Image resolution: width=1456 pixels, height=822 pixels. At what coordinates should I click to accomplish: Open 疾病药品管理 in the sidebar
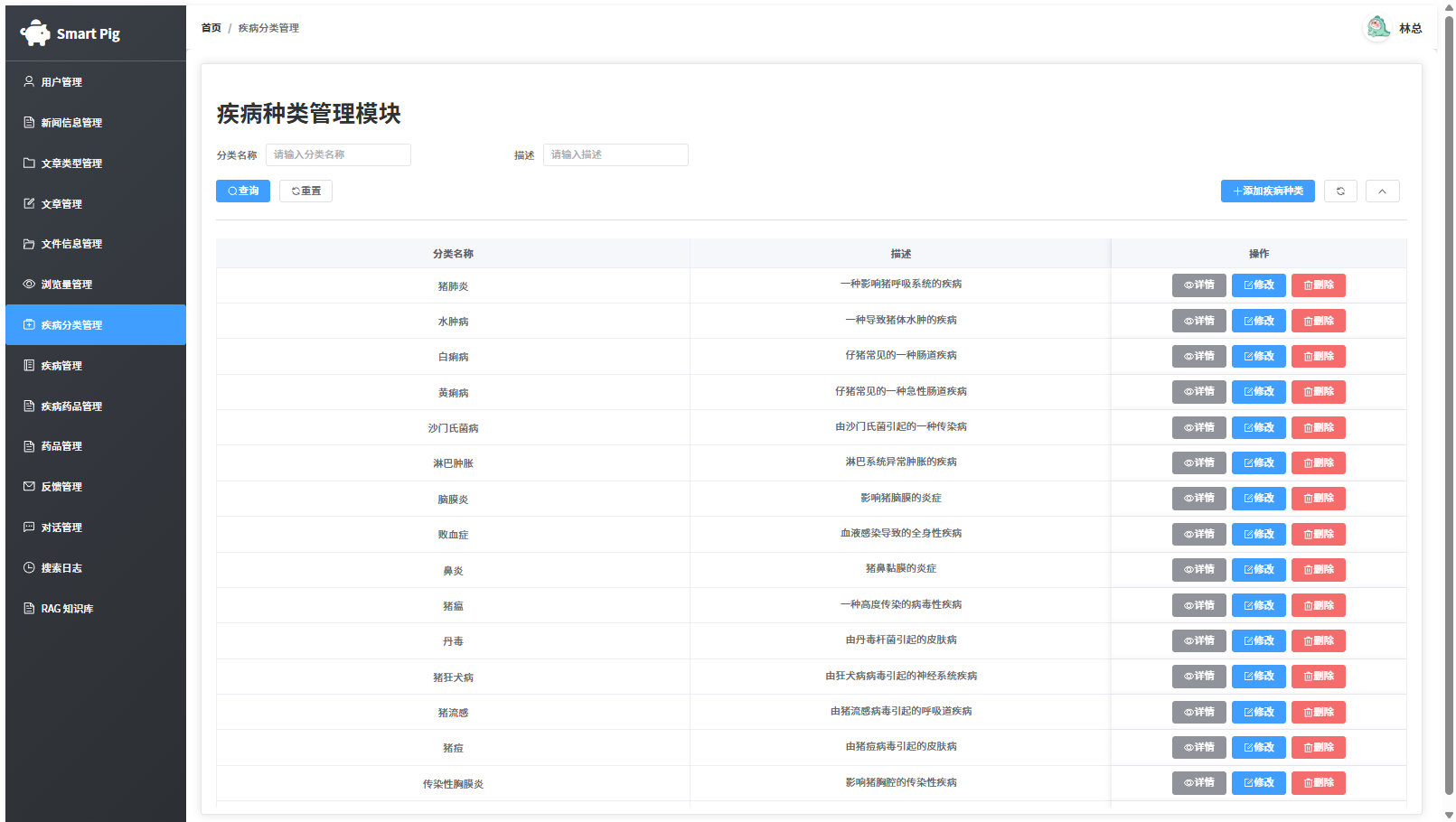[96, 406]
